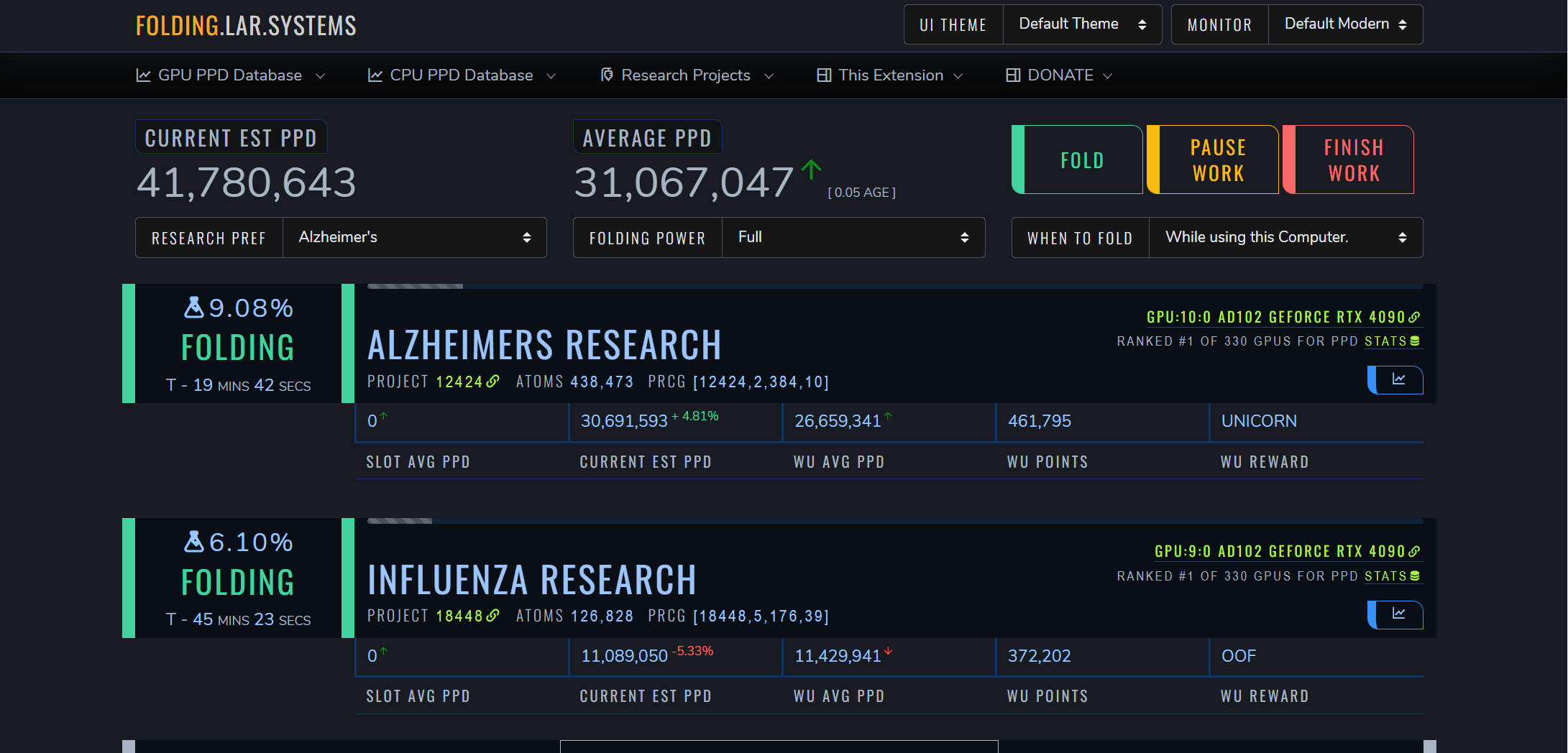Click Influenza Research progress bar
Image resolution: width=1568 pixels, height=753 pixels.
[895, 521]
